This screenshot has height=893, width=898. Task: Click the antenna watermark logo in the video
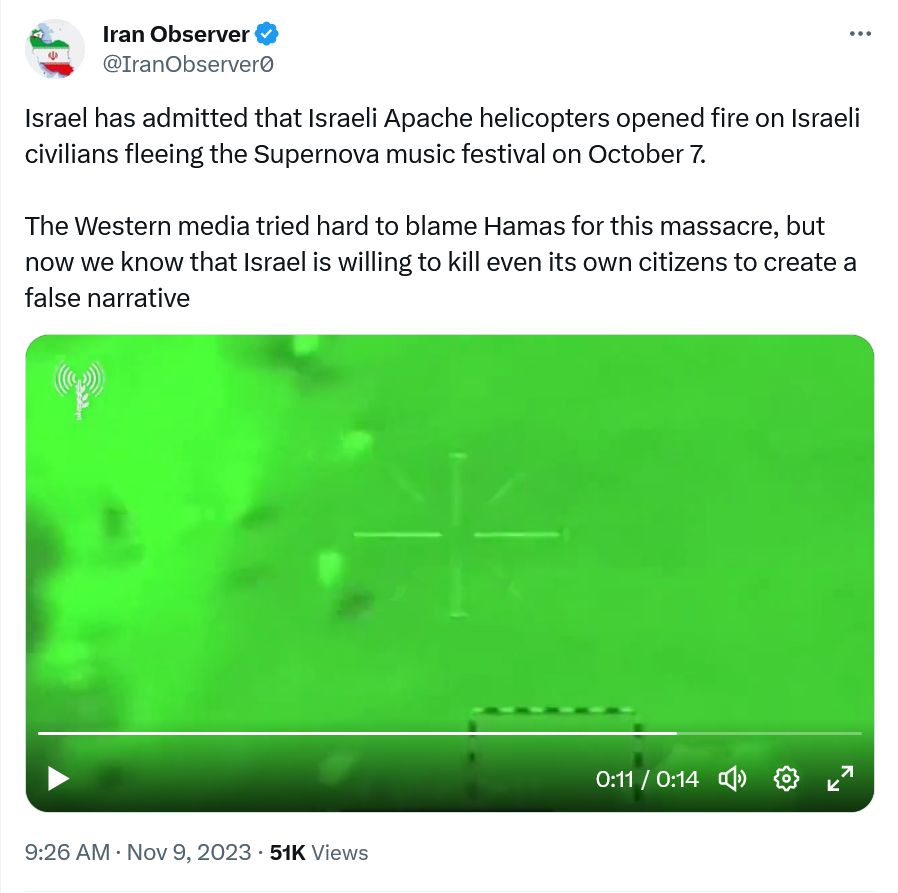tap(80, 390)
